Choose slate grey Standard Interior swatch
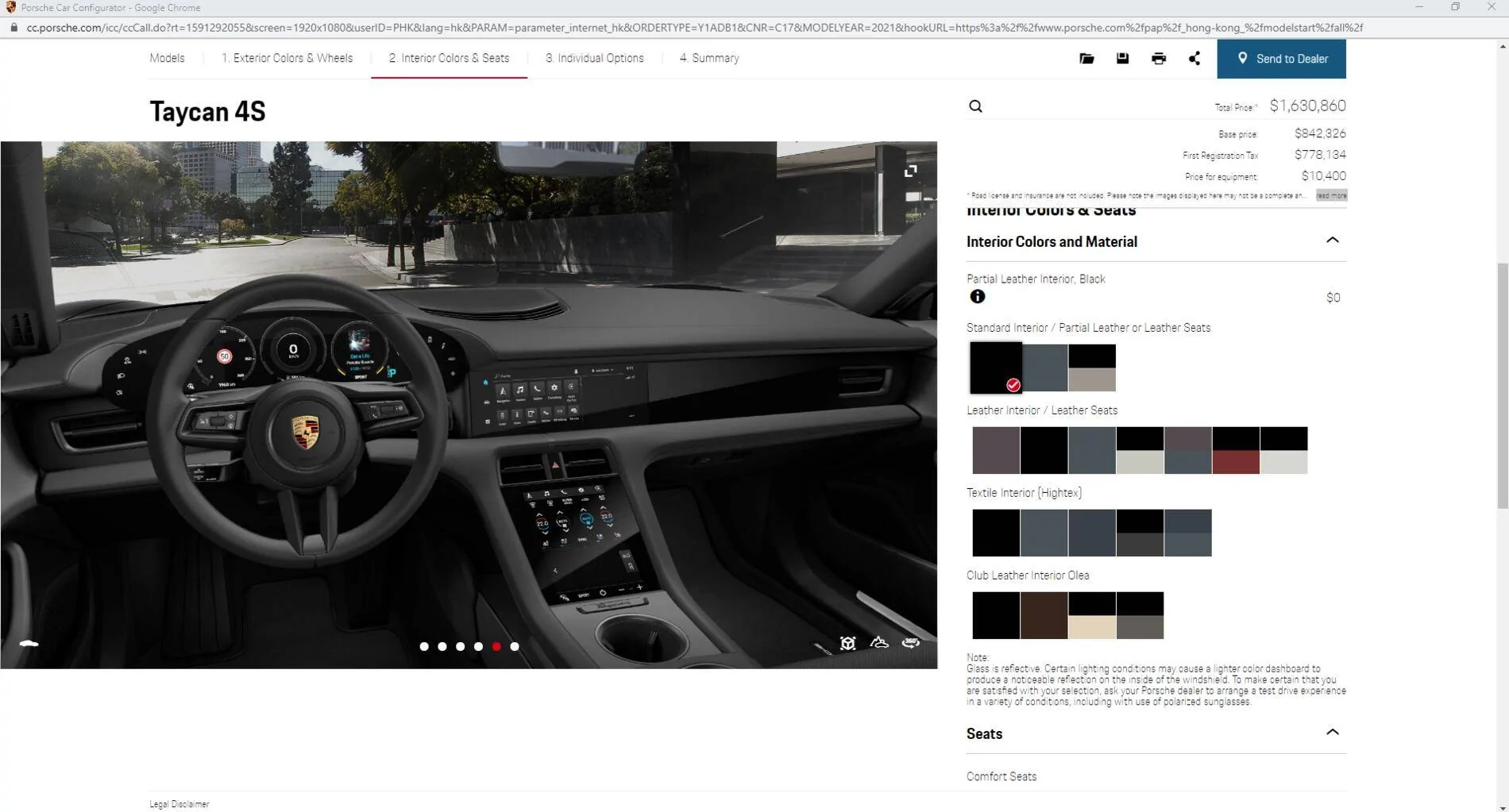Image resolution: width=1509 pixels, height=812 pixels. click(x=1045, y=368)
